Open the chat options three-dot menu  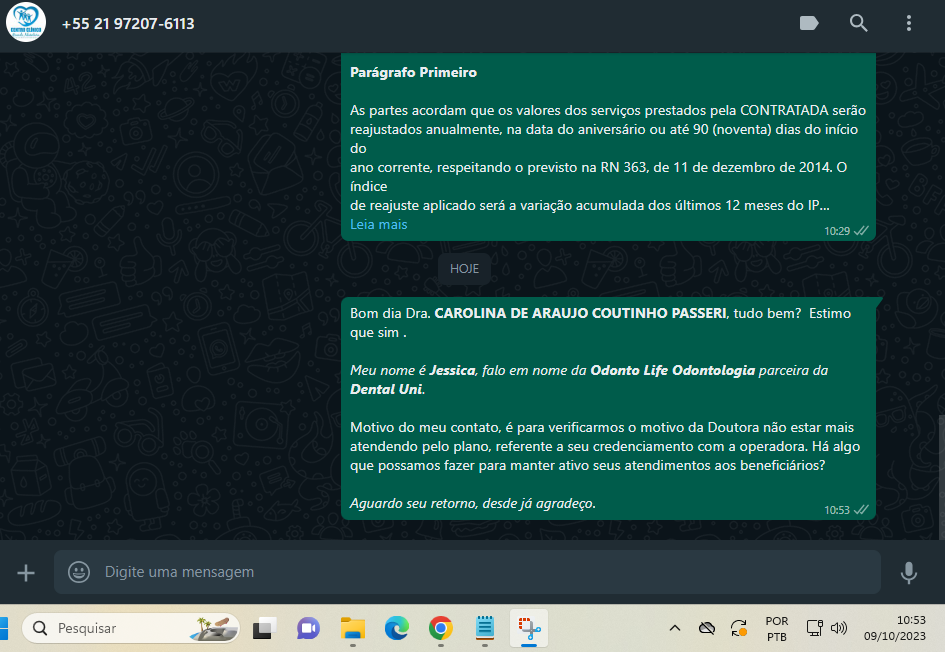(x=909, y=24)
